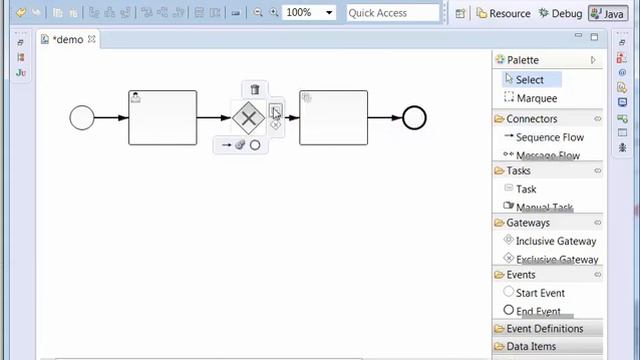Maximize the editor area
This screenshot has width=640, height=360.
click(594, 37)
